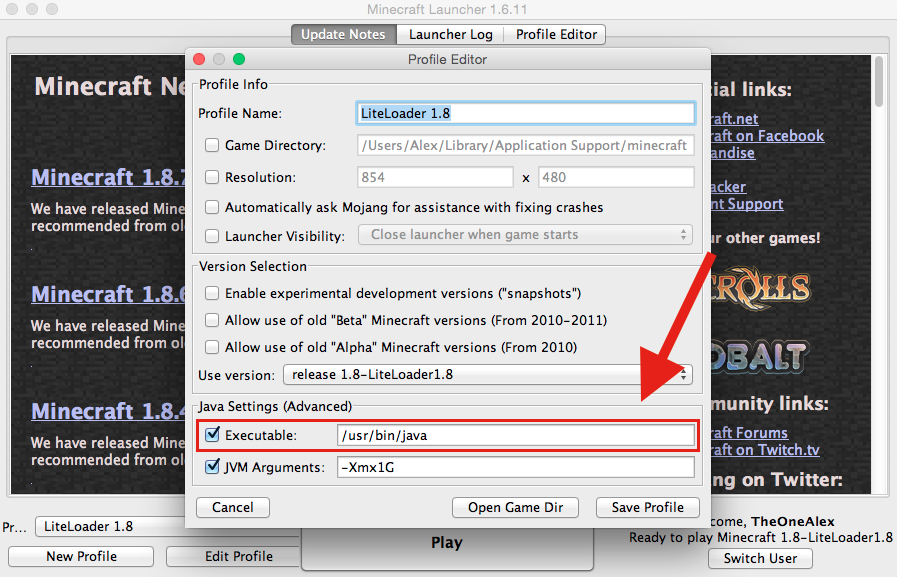Enable experimental development versions snapshots checkbox

(x=212, y=293)
